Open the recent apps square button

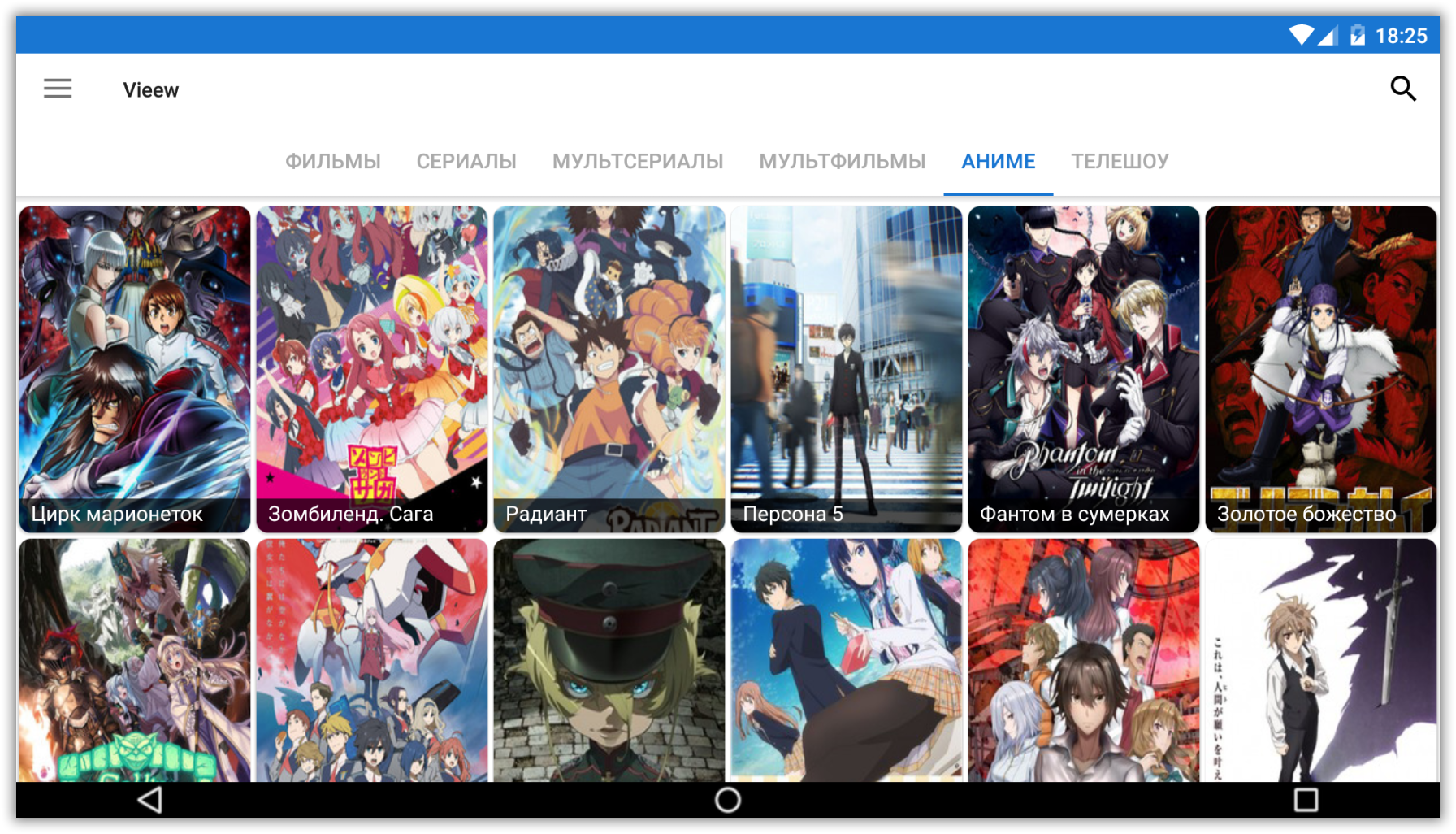[x=1306, y=800]
